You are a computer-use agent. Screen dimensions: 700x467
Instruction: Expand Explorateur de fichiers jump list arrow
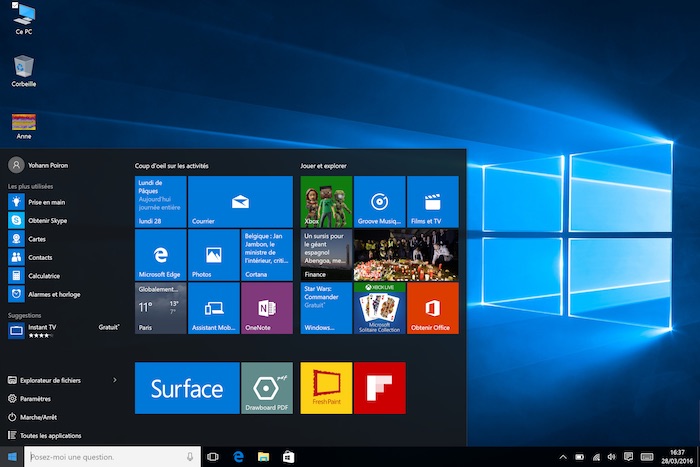[x=115, y=380]
